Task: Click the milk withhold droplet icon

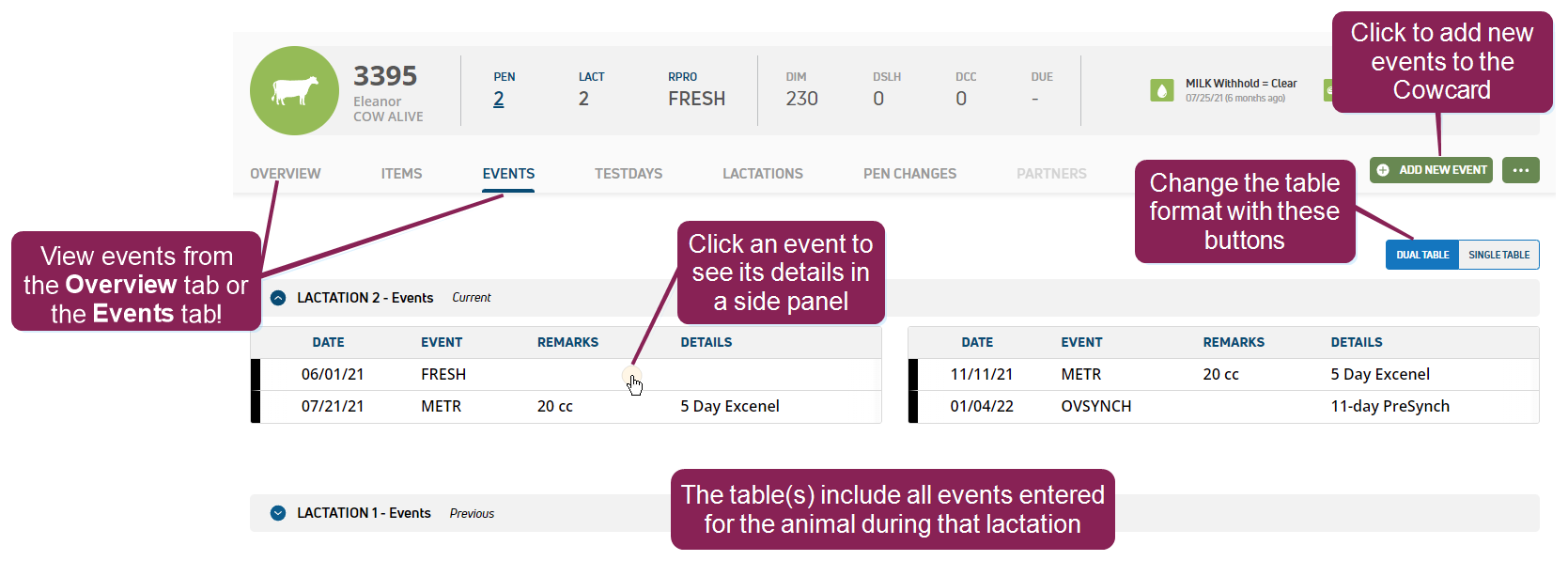Action: click(1162, 90)
